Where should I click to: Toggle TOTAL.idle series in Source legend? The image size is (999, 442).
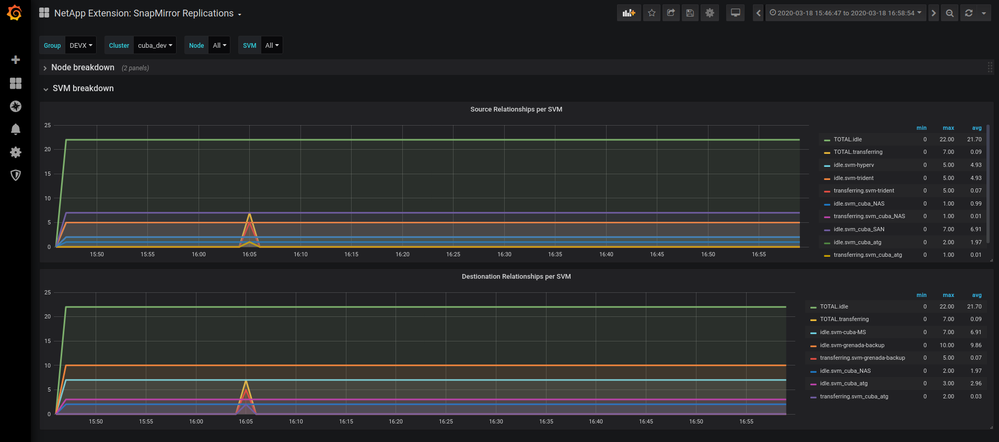847,139
